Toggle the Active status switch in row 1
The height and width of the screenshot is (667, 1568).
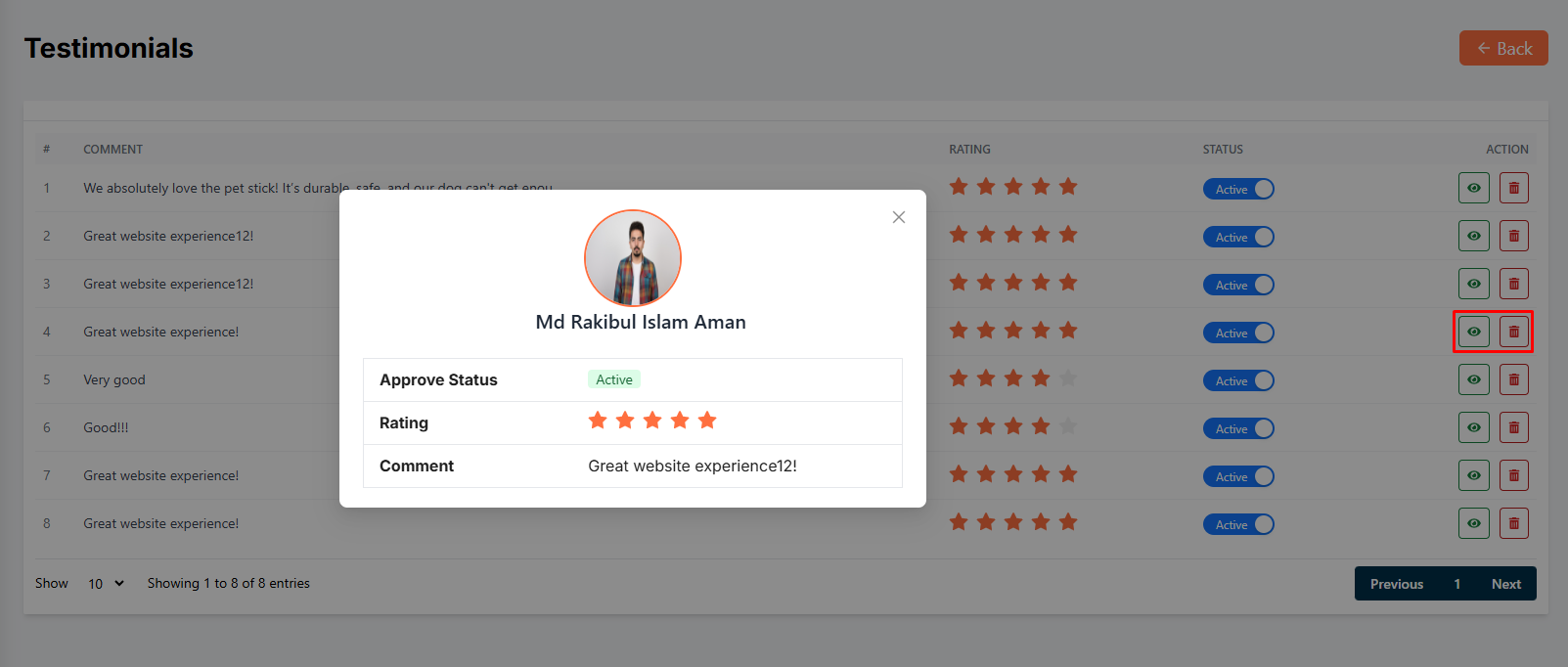[x=1238, y=189]
